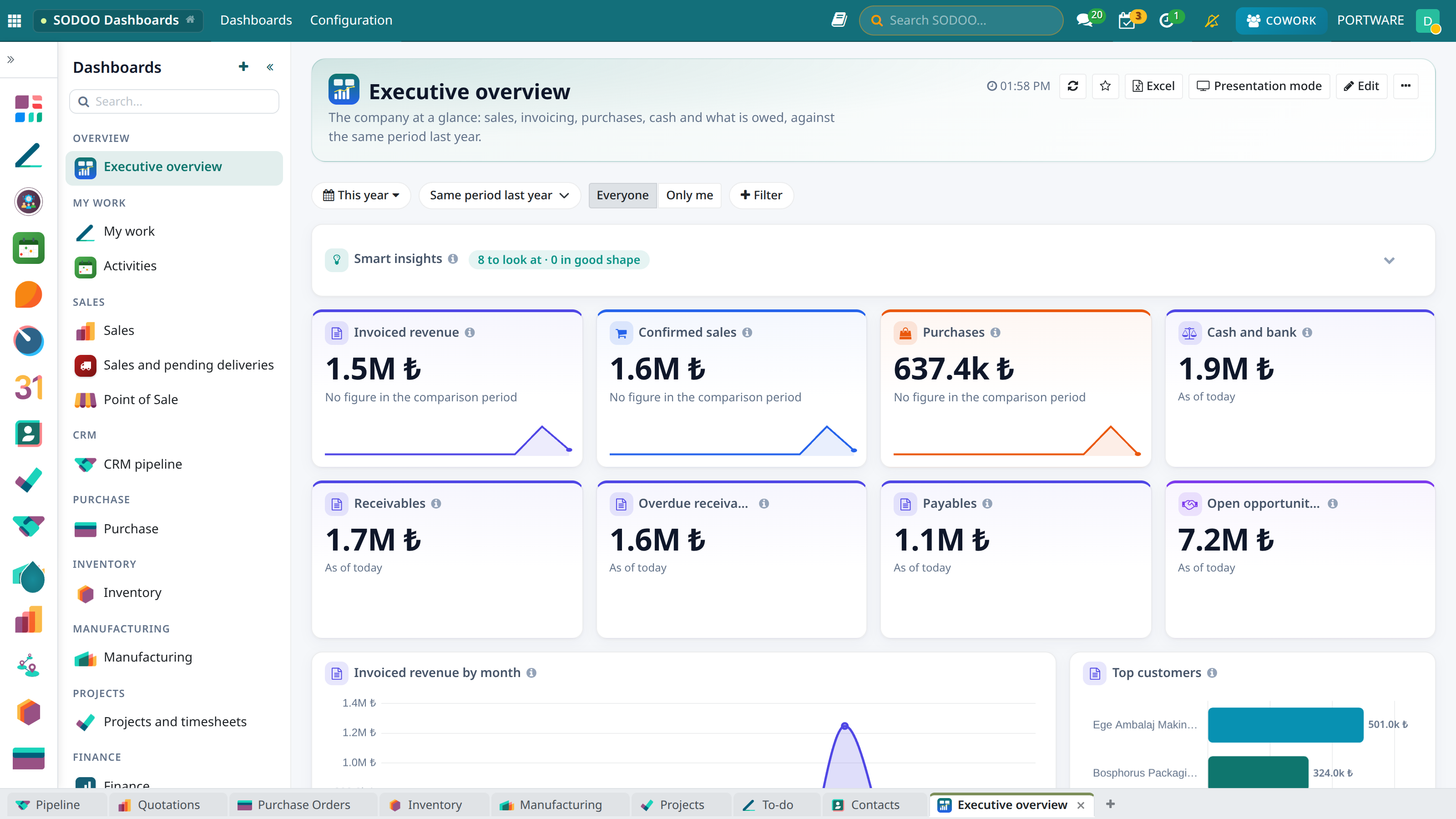The height and width of the screenshot is (819, 1456).
Task: Click the user avatar D in top bar
Action: (x=1427, y=21)
